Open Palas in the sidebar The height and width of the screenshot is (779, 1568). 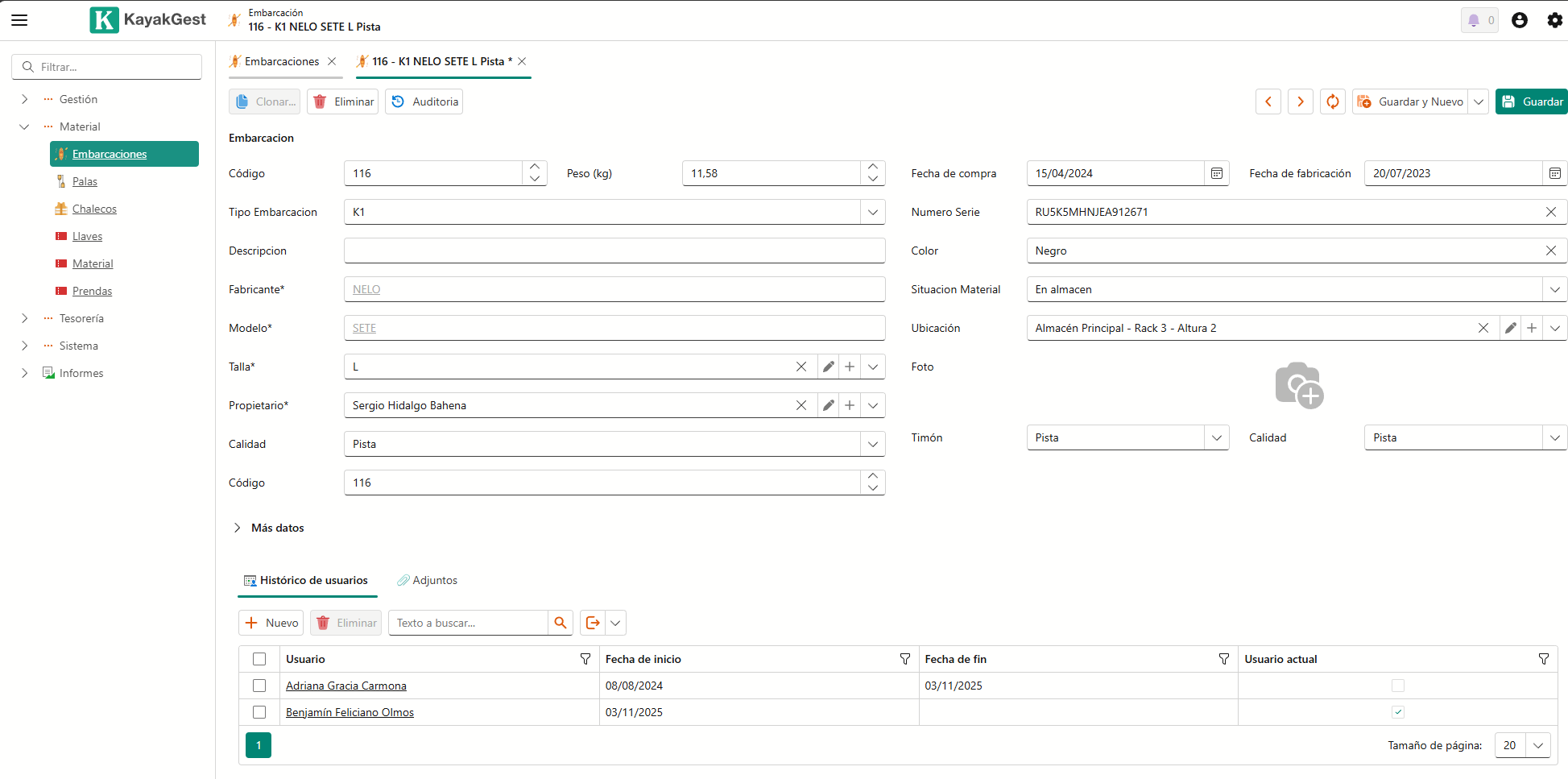85,181
